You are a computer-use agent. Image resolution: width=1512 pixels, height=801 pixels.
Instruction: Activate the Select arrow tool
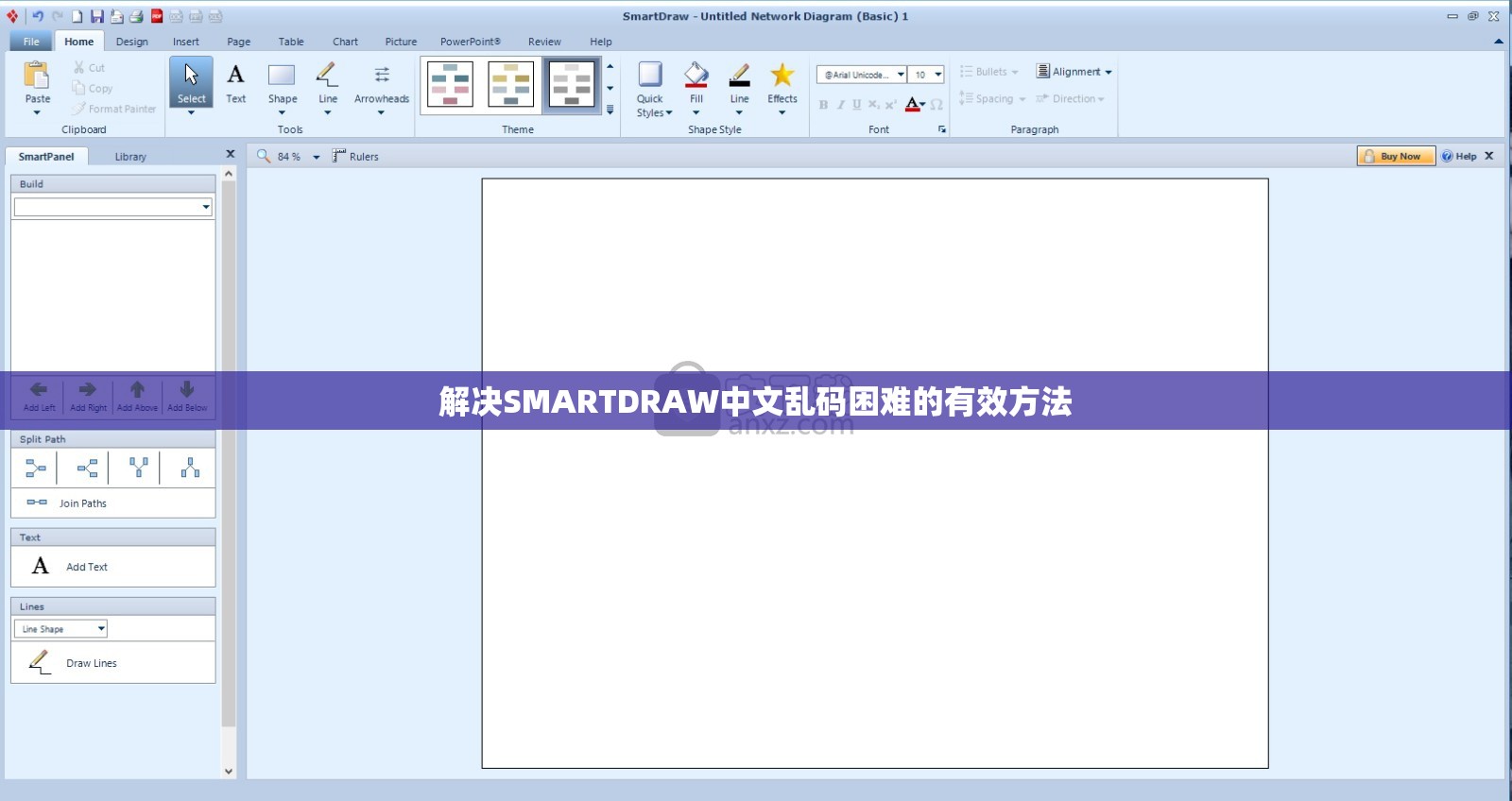pyautogui.click(x=191, y=82)
